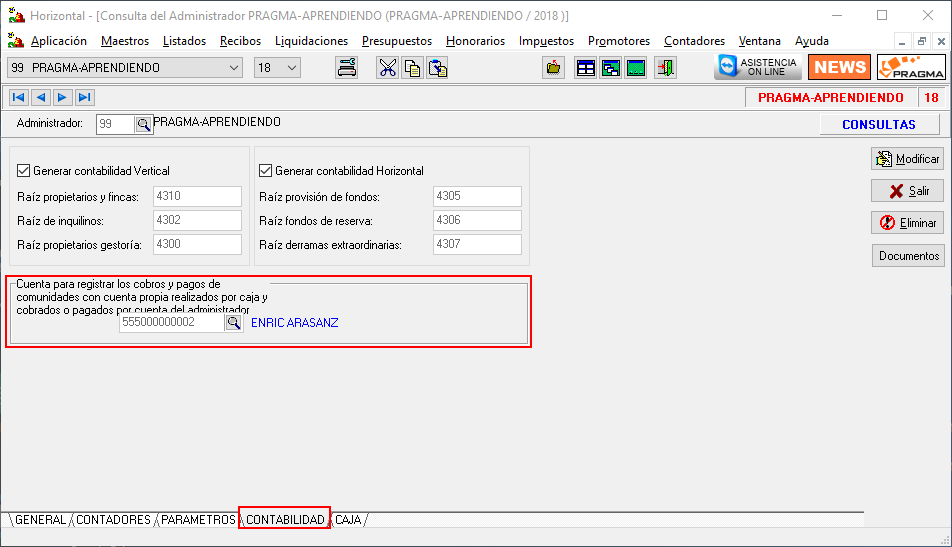Image resolution: width=952 pixels, height=547 pixels.
Task: Click Raíz propietarios gestoría field 4300
Action: point(197,244)
